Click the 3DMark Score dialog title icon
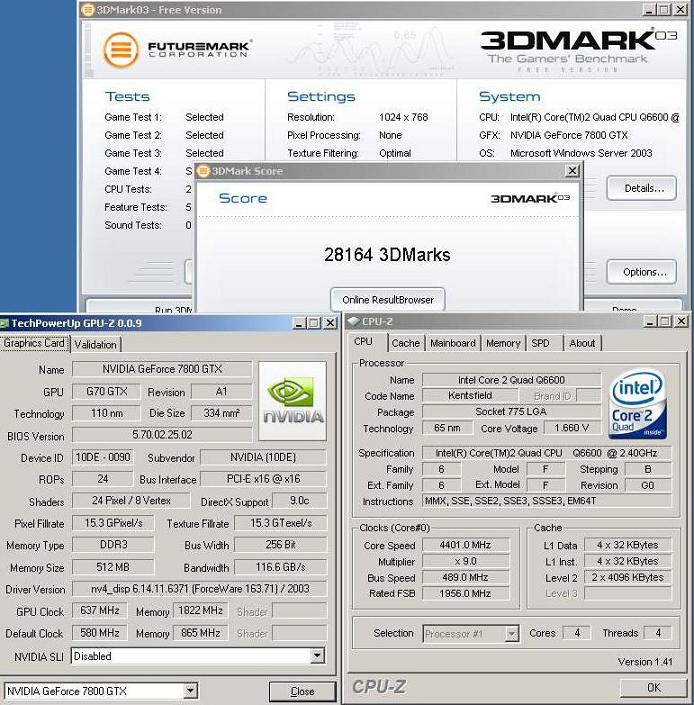The height and width of the screenshot is (705, 694). (204, 171)
